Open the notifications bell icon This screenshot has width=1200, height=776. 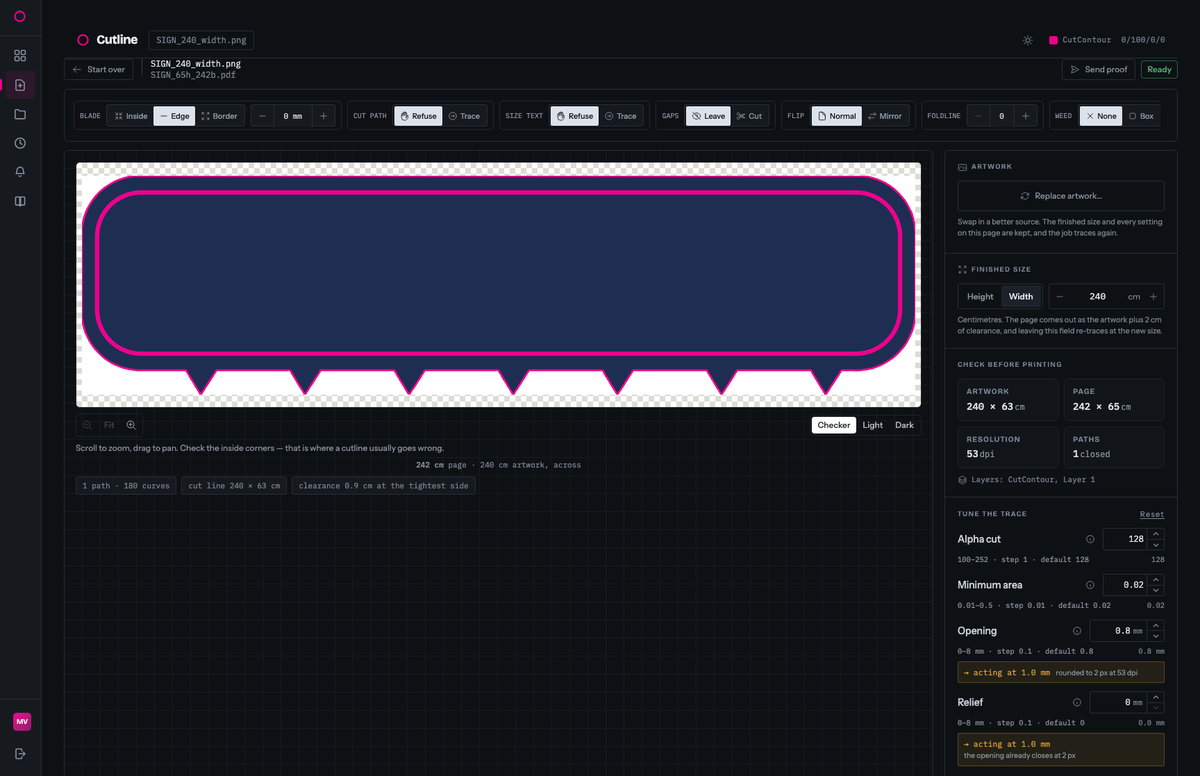coord(20,172)
